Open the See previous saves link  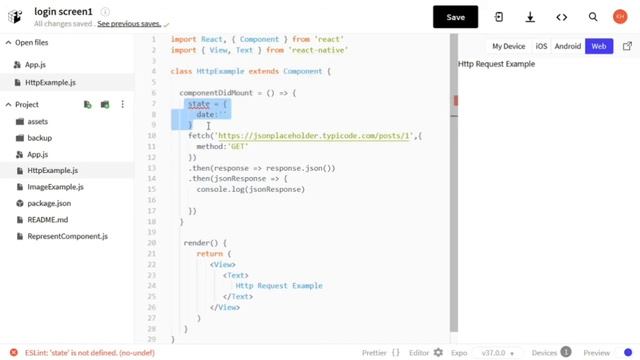pos(129,24)
